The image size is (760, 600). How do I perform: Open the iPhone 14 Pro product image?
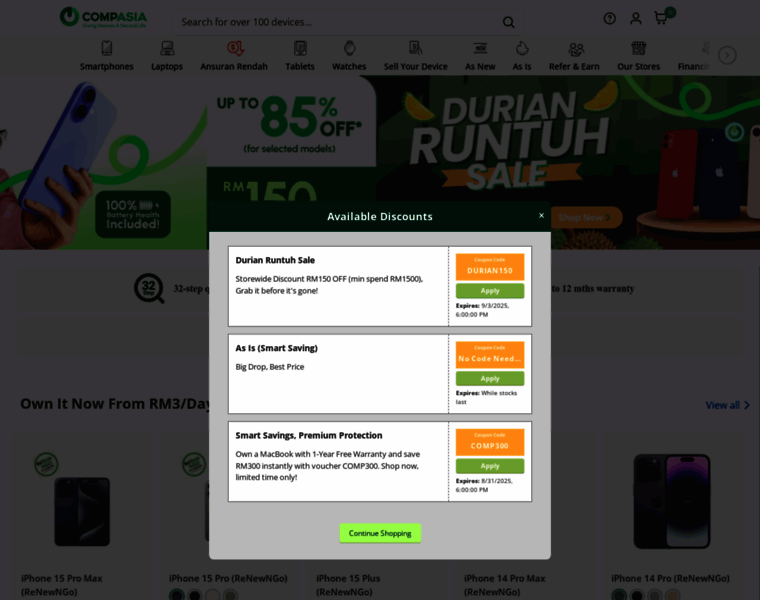point(672,502)
